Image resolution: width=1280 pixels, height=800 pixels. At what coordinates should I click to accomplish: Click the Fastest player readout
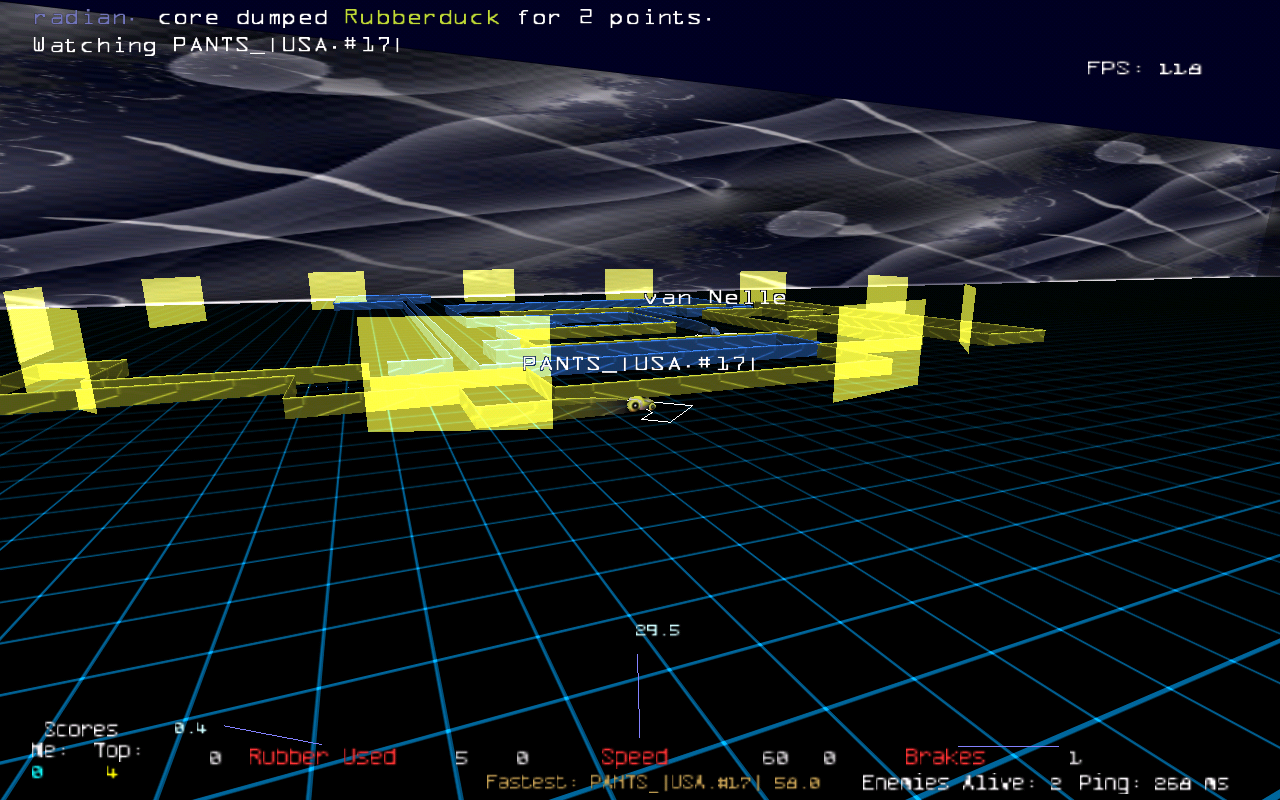coord(652,783)
